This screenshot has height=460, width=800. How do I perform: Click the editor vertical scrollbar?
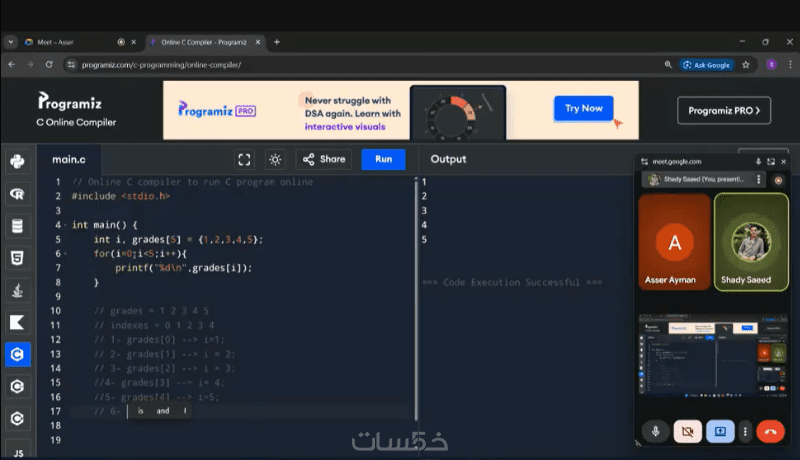tap(416, 298)
